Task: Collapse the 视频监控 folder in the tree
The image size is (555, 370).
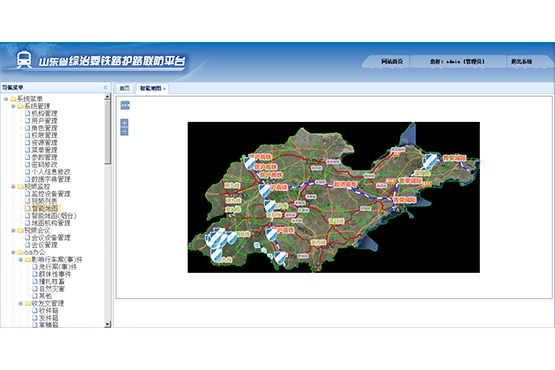Action: [13, 187]
